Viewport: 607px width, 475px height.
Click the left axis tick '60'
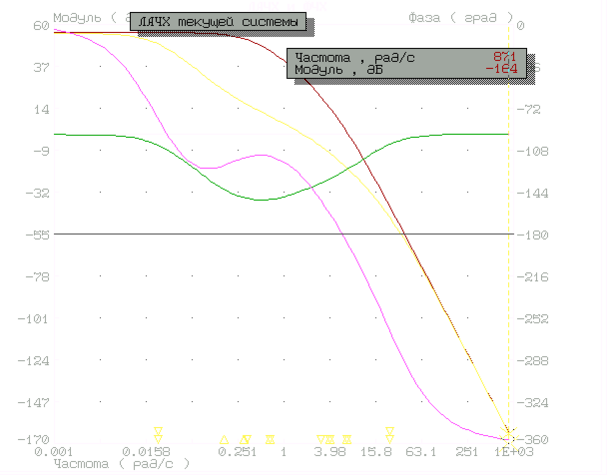pyautogui.click(x=41, y=26)
